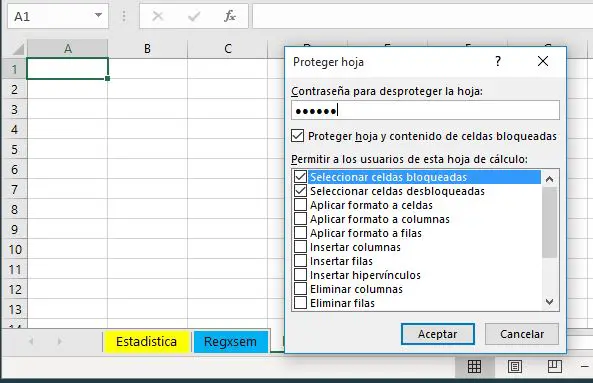This screenshot has height=383, width=593.
Task: Enable Insertar hipervínculos checkbox
Action: 300,274
